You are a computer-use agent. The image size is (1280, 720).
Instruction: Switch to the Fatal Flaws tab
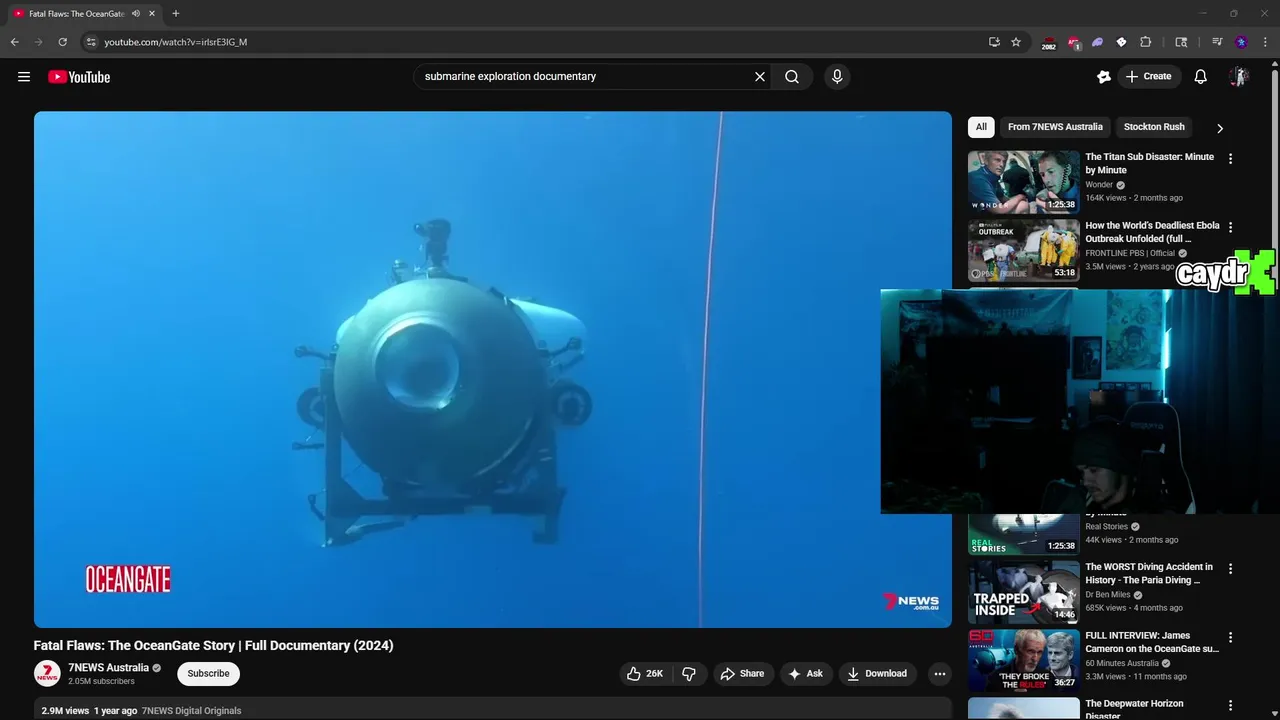point(76,14)
